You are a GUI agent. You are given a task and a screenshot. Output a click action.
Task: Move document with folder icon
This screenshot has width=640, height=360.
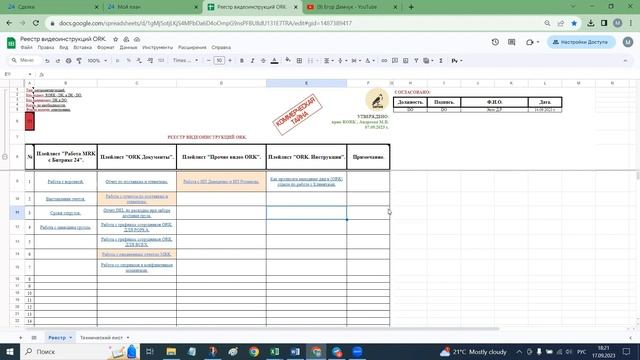pos(126,39)
